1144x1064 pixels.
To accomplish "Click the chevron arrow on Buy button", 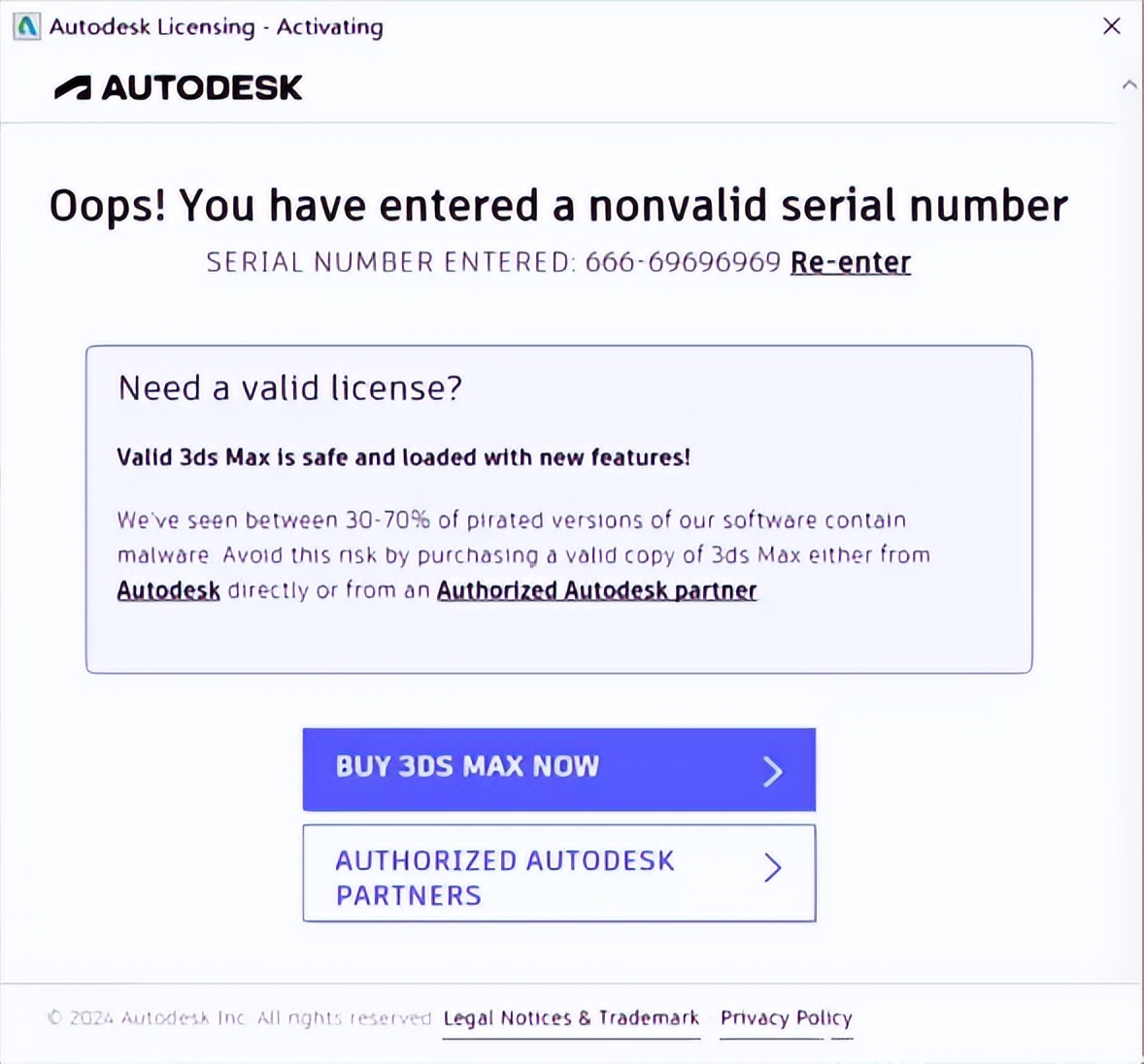I will (772, 771).
